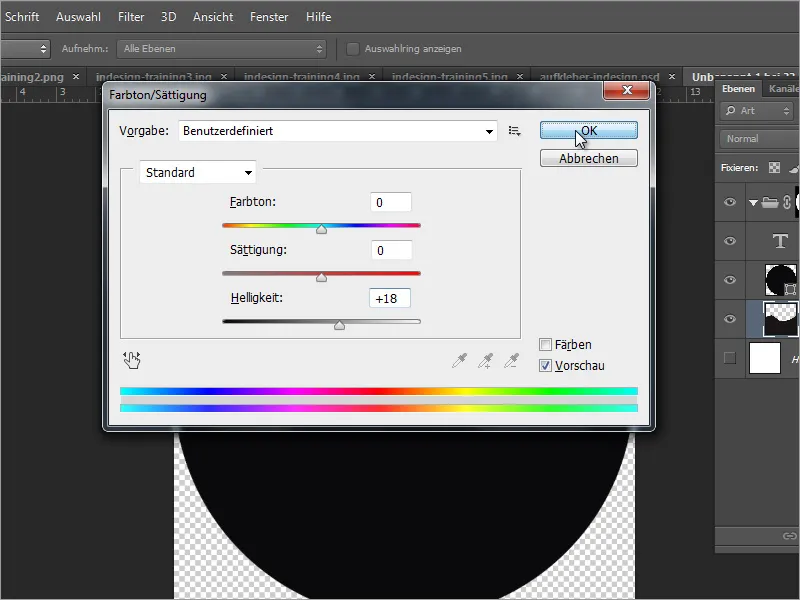The image size is (800, 600).
Task: Switch to aufkleber-indesign.psd document tab
Action: 599,77
